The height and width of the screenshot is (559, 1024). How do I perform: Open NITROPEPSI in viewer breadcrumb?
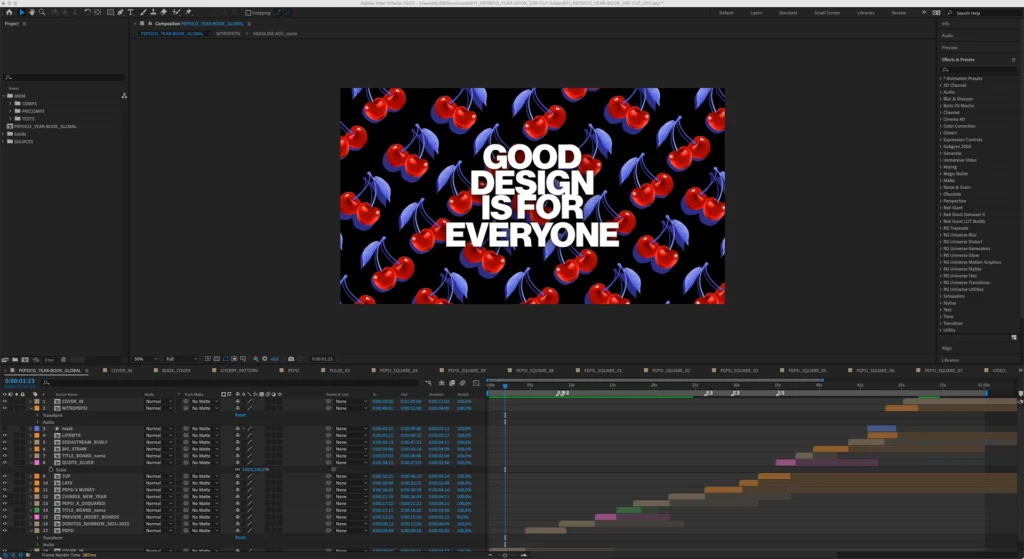[x=228, y=33]
